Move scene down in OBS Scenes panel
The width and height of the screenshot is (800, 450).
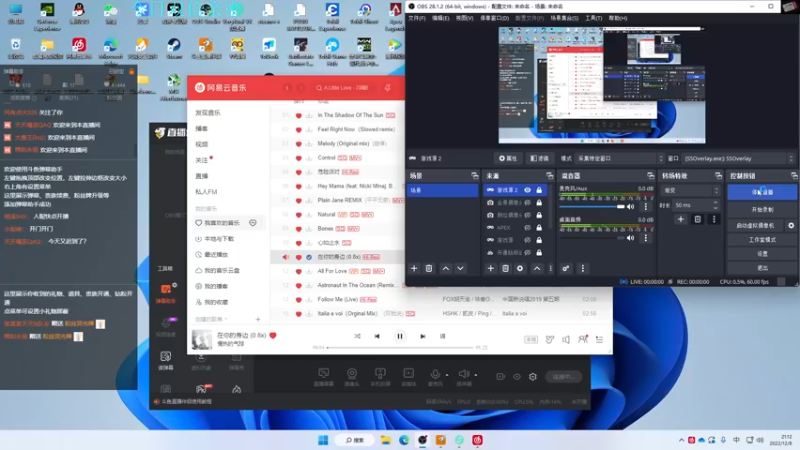[x=460, y=268]
